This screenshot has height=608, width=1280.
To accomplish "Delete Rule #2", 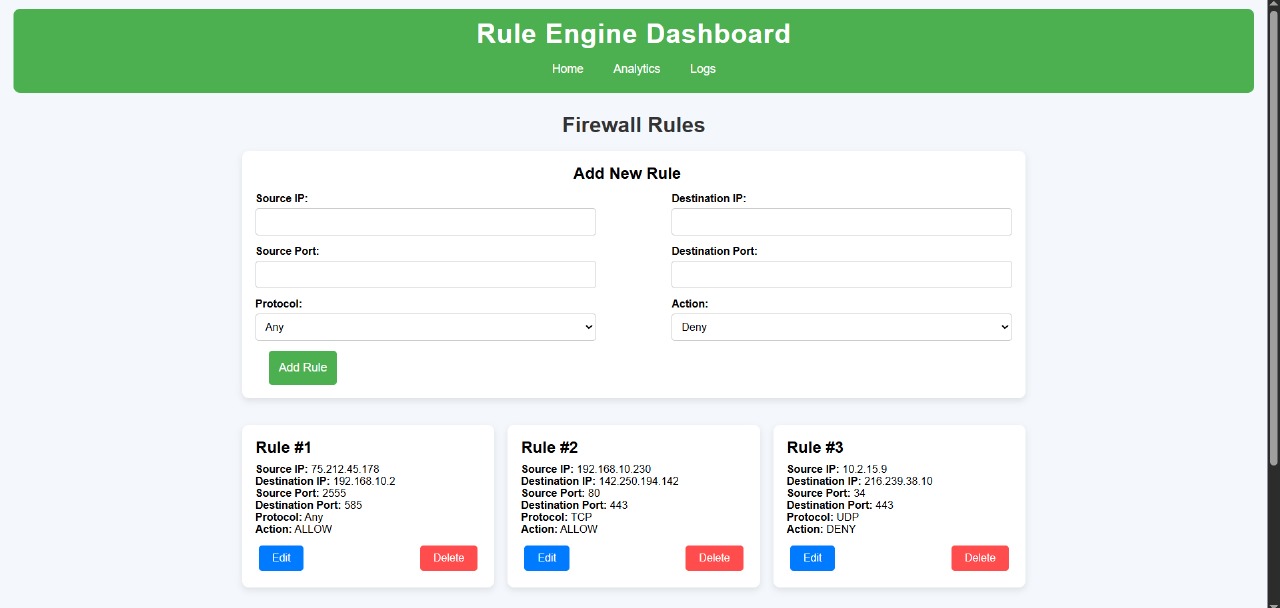I will pyautogui.click(x=714, y=558).
